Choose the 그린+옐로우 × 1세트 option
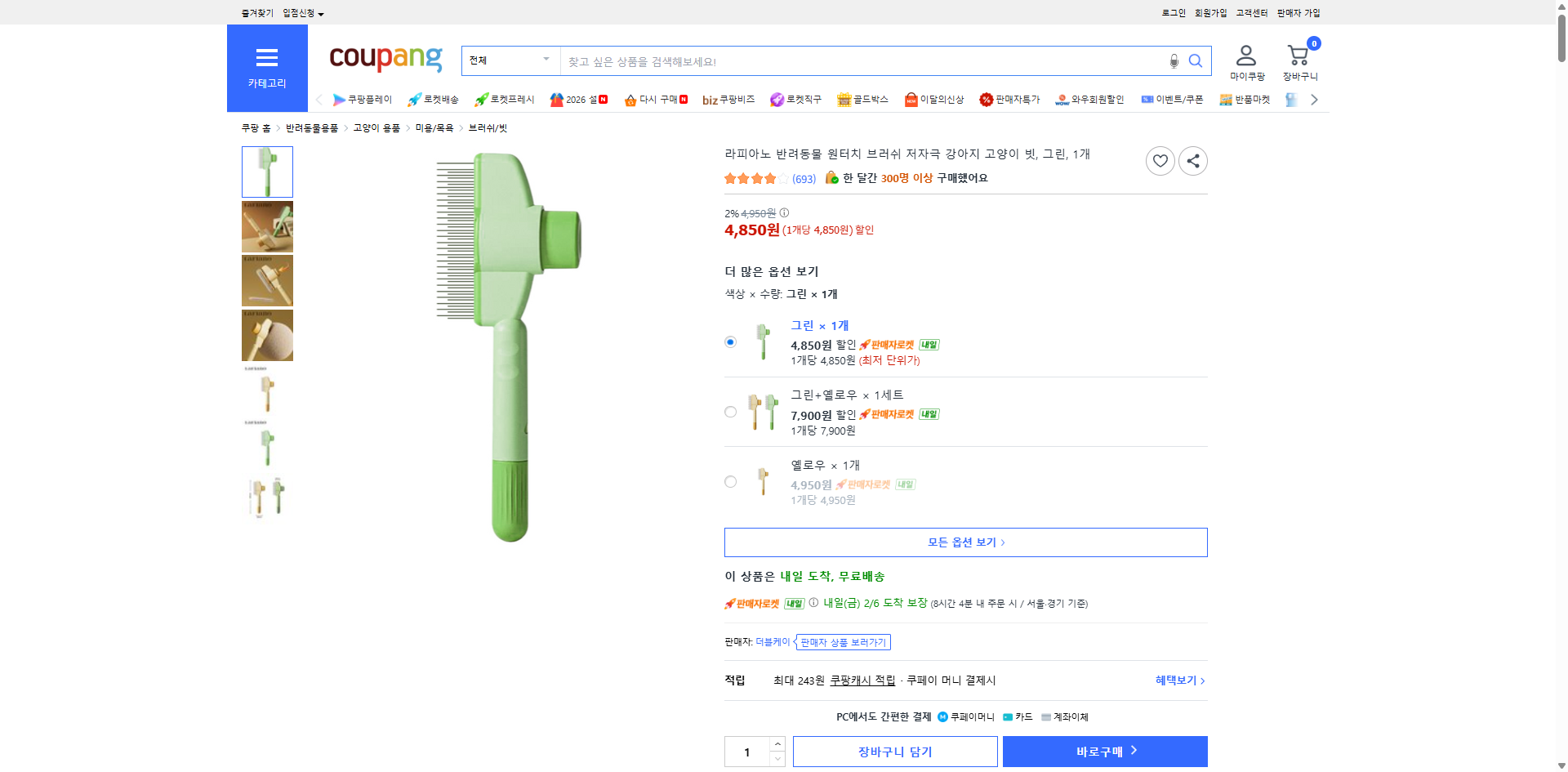Image resolution: width=1568 pixels, height=772 pixels. point(730,412)
